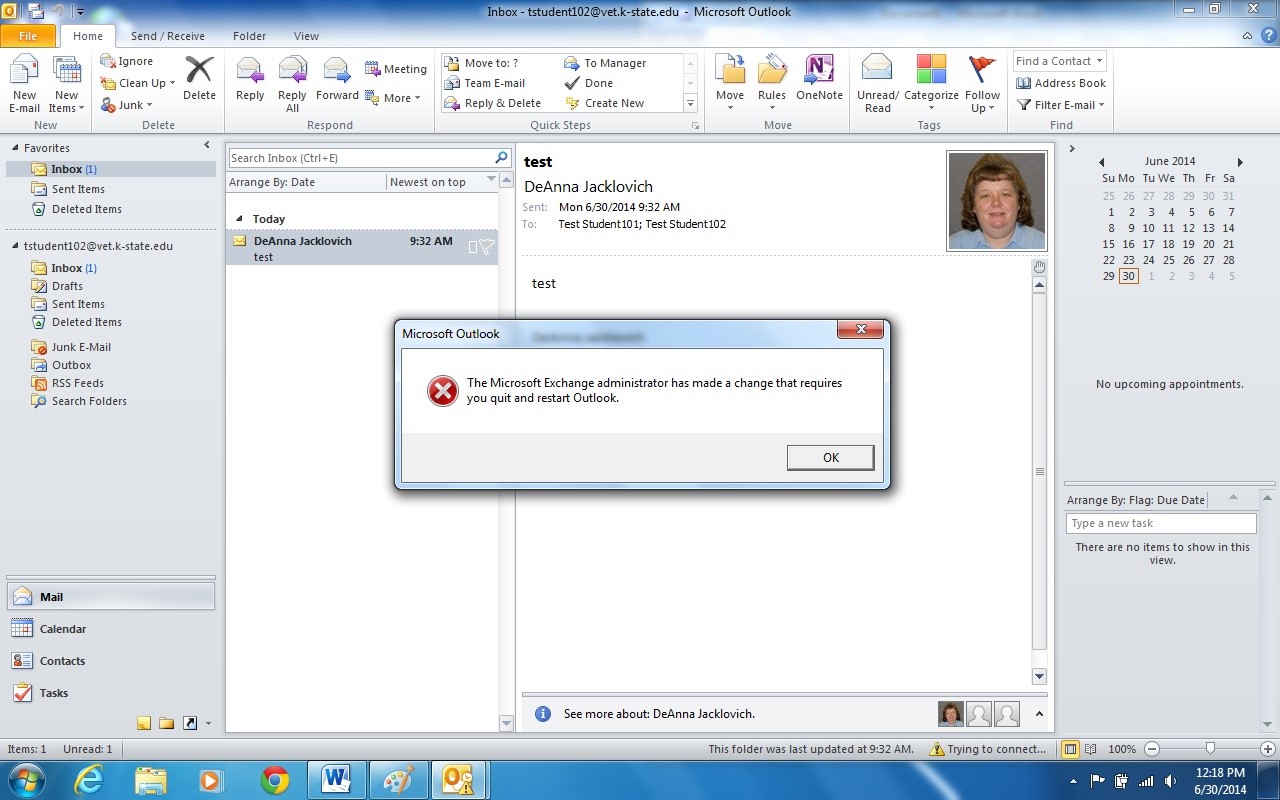Collapse the tstudent102@vet.k-state.edu account tree
This screenshot has height=800, width=1280.
point(15,246)
